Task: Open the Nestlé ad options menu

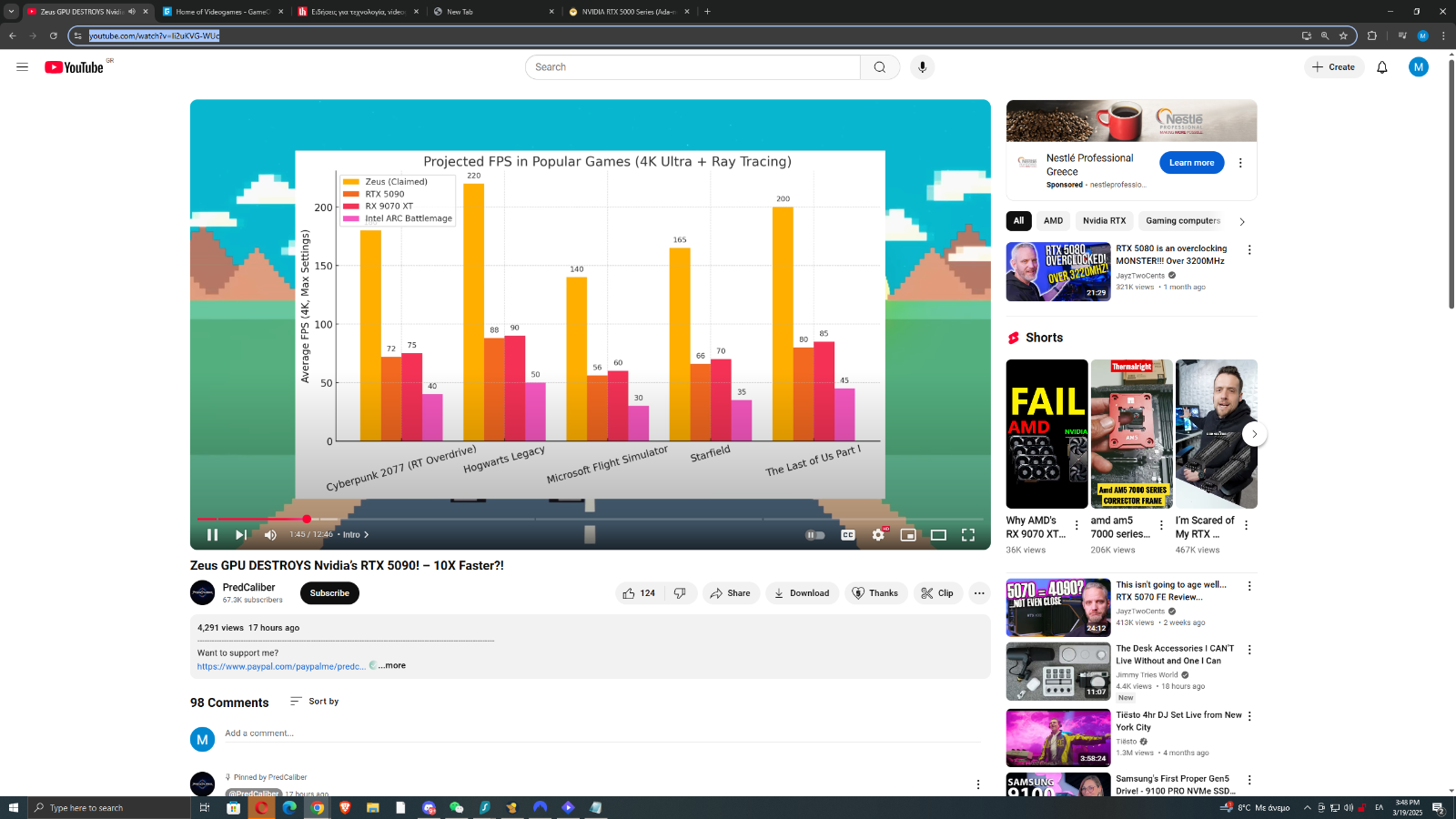Action: click(1240, 163)
